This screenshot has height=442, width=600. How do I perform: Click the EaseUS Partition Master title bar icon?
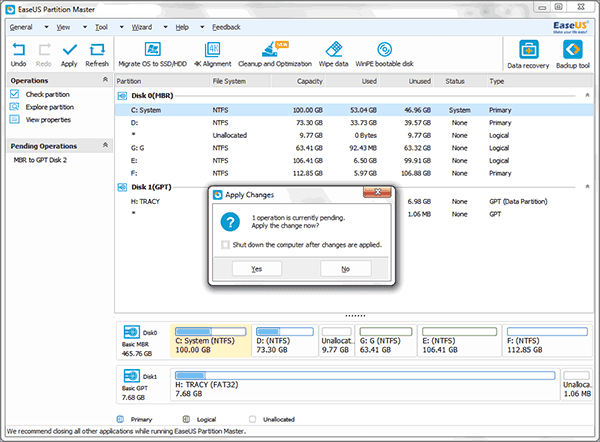click(10, 10)
